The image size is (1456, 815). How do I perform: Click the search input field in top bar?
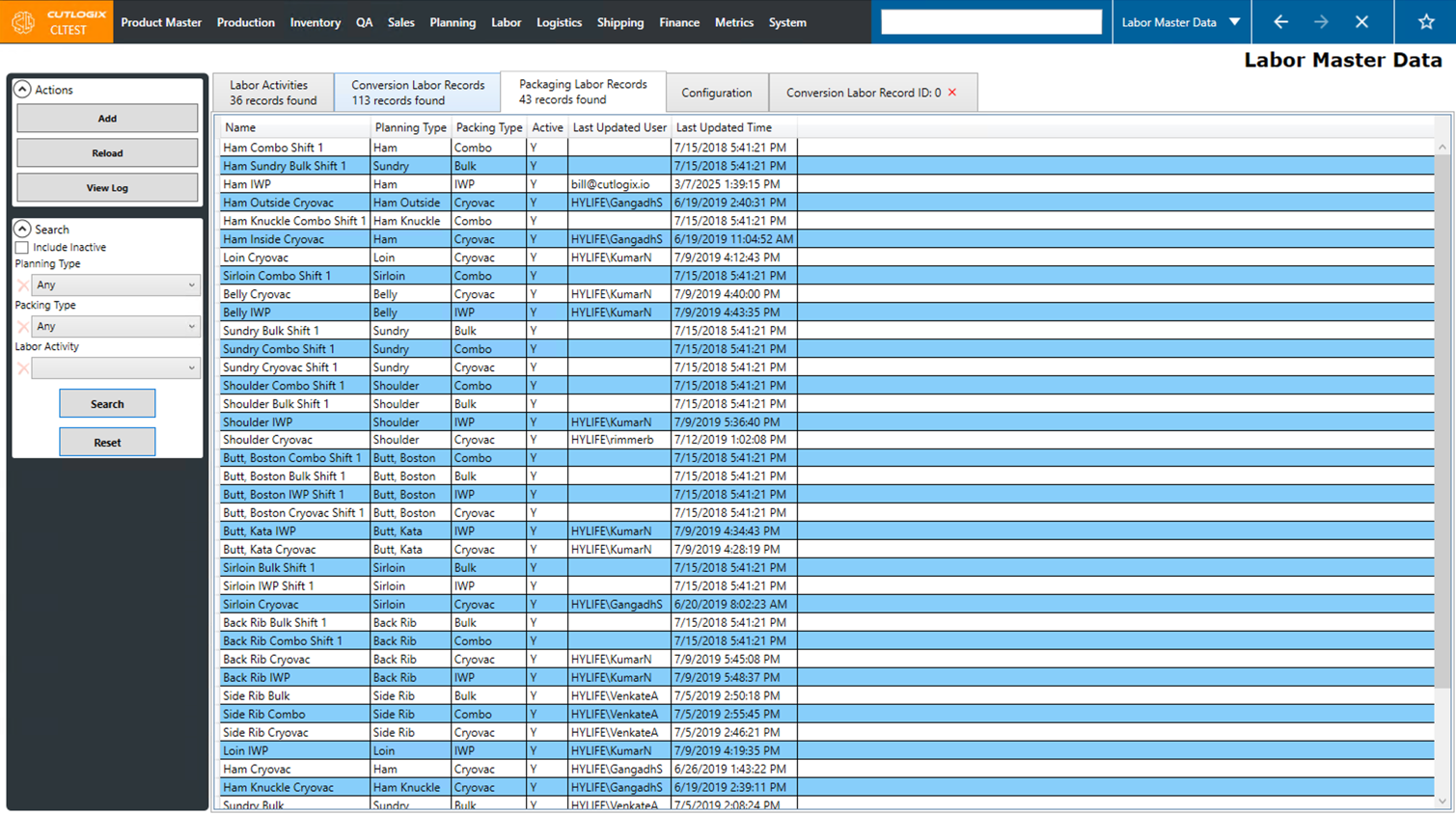pyautogui.click(x=991, y=22)
